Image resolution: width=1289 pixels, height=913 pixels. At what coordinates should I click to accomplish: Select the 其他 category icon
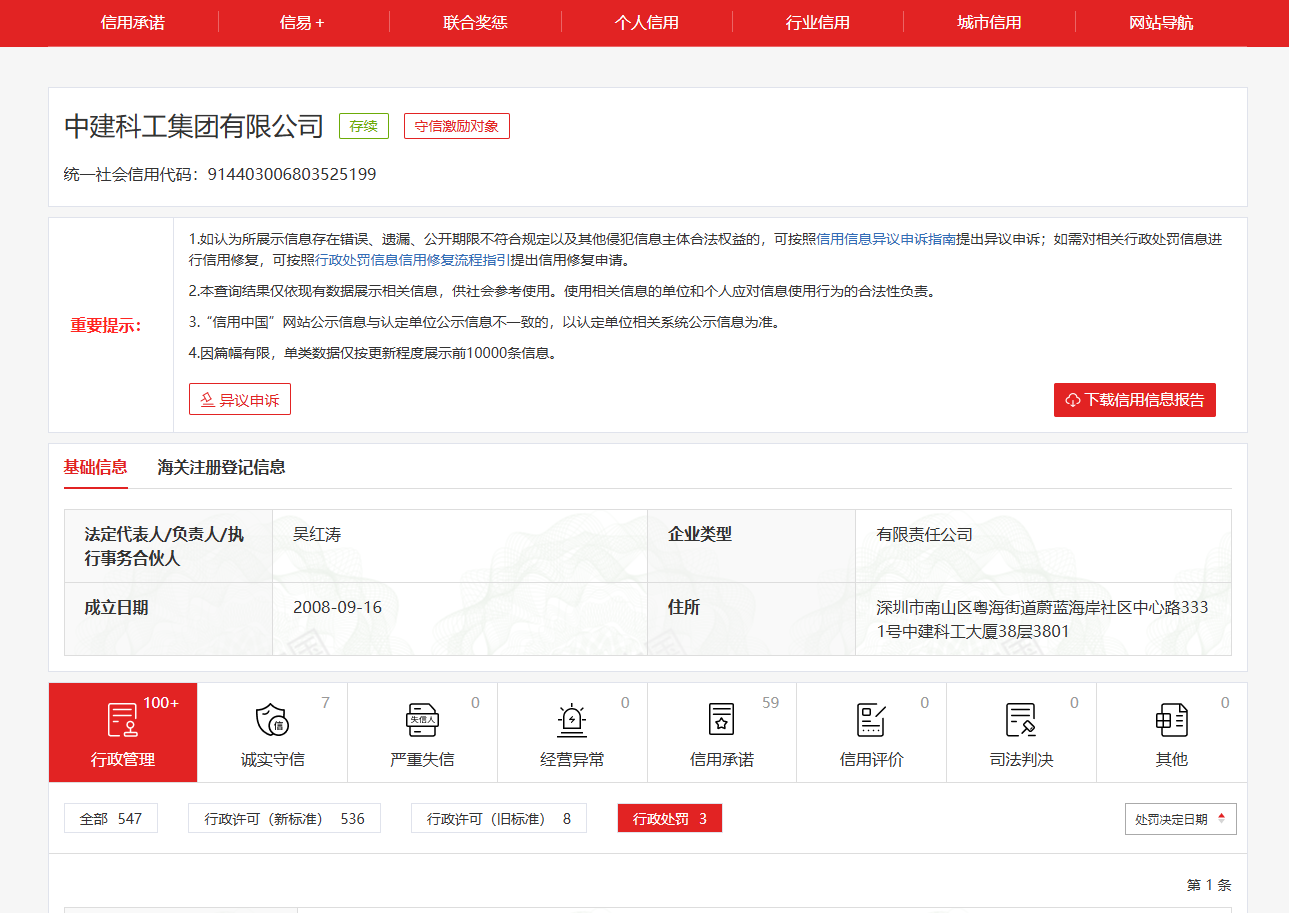pyautogui.click(x=1171, y=720)
